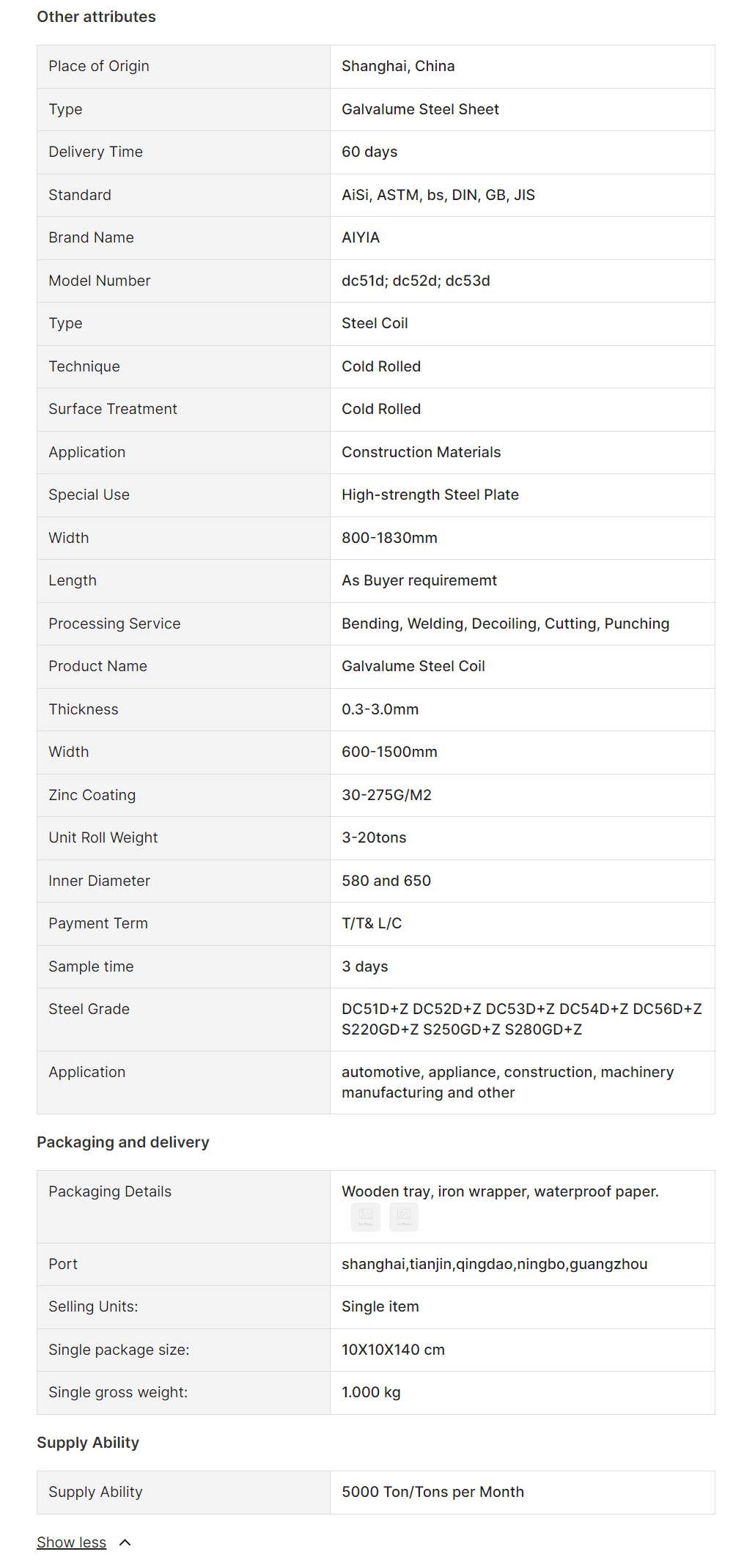
Task: Select the Processing Service label cell
Action: click(x=114, y=624)
